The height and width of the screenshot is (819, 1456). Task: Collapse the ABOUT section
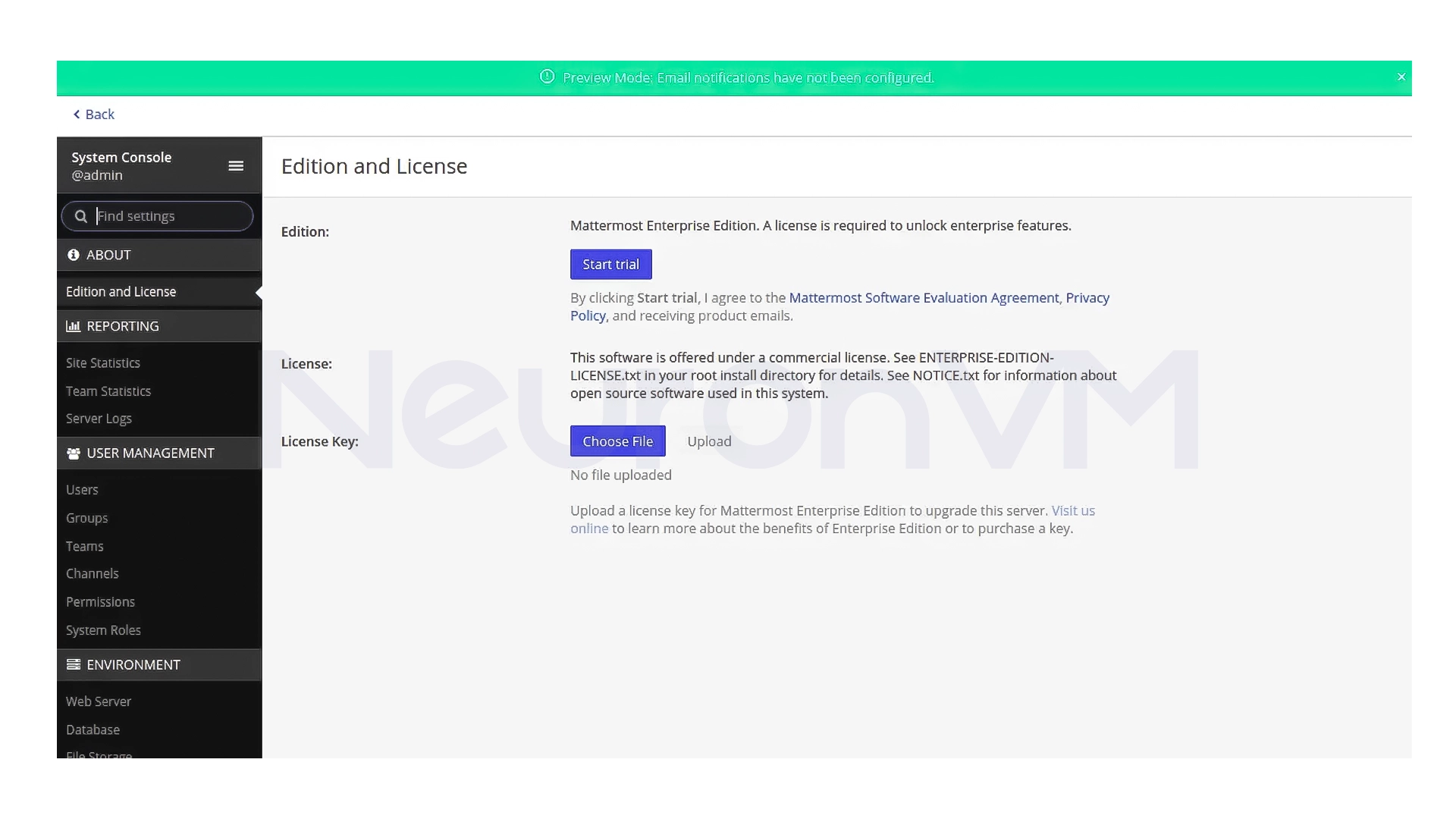pos(108,255)
